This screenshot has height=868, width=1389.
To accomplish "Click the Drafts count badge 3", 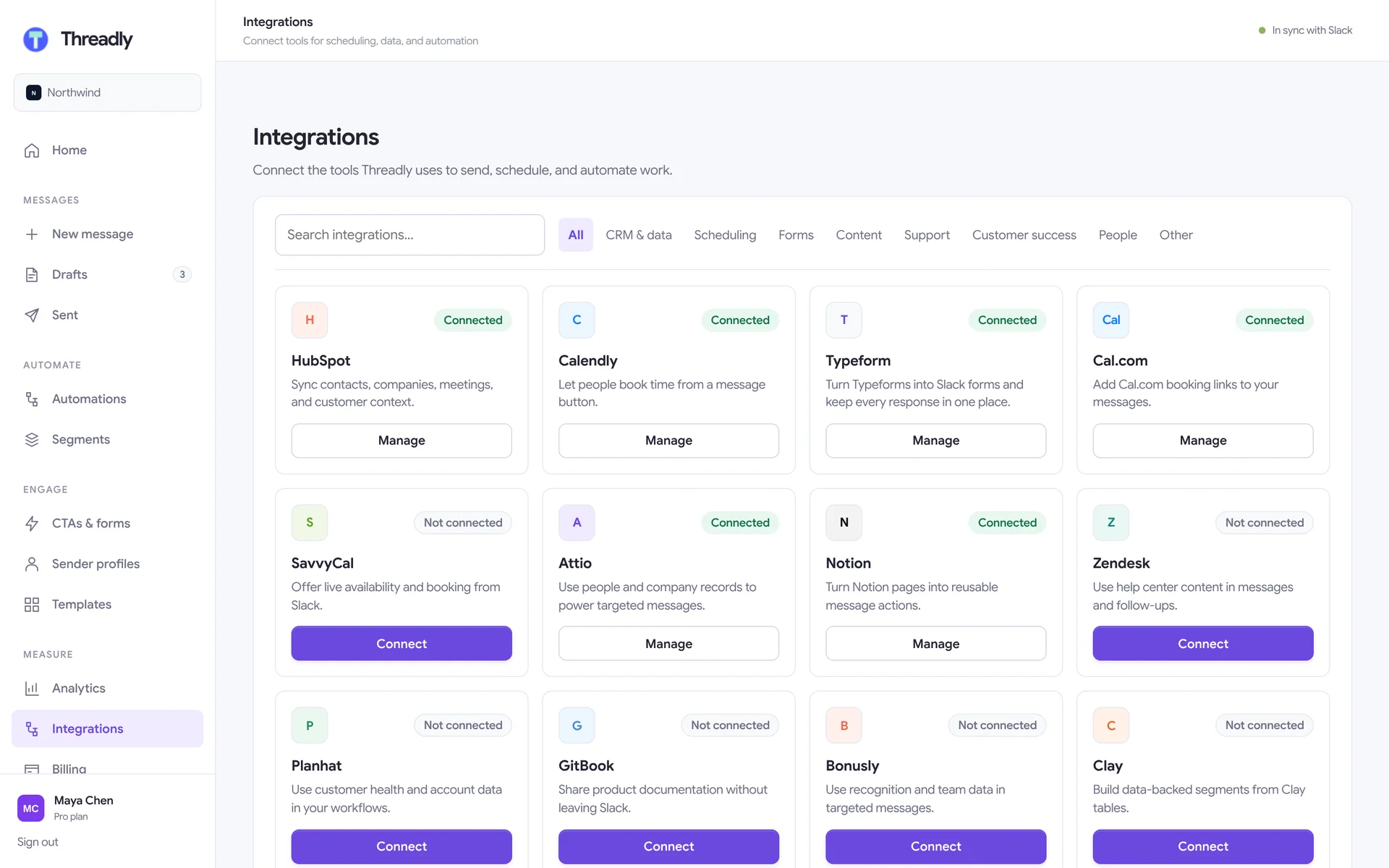I will coord(182,275).
